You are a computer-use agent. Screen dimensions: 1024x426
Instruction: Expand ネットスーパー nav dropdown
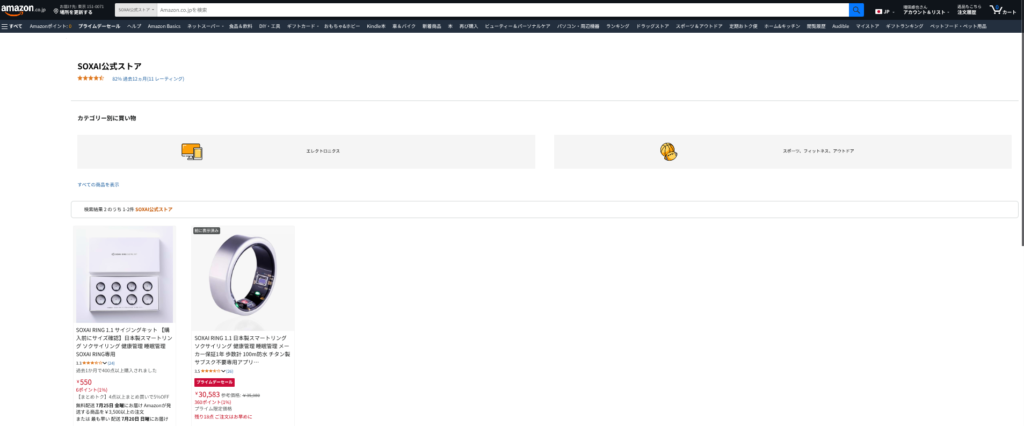(205, 26)
